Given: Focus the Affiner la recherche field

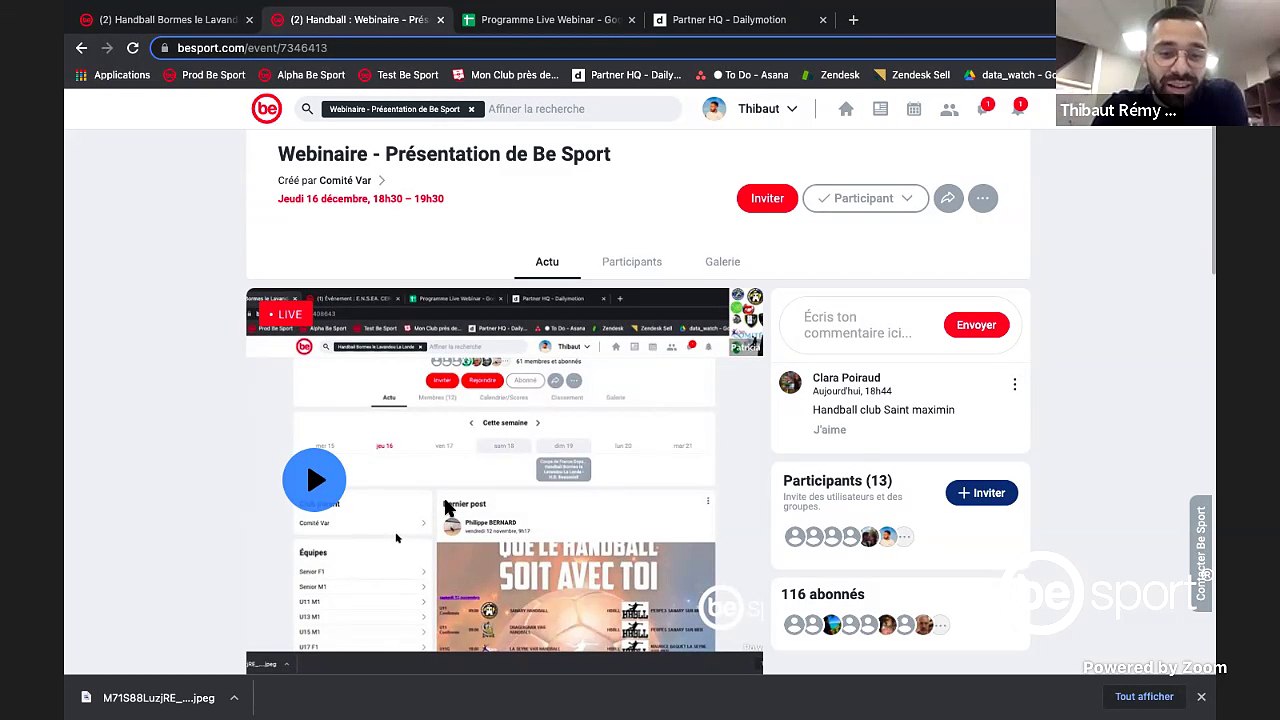Looking at the screenshot, I should (x=582, y=109).
